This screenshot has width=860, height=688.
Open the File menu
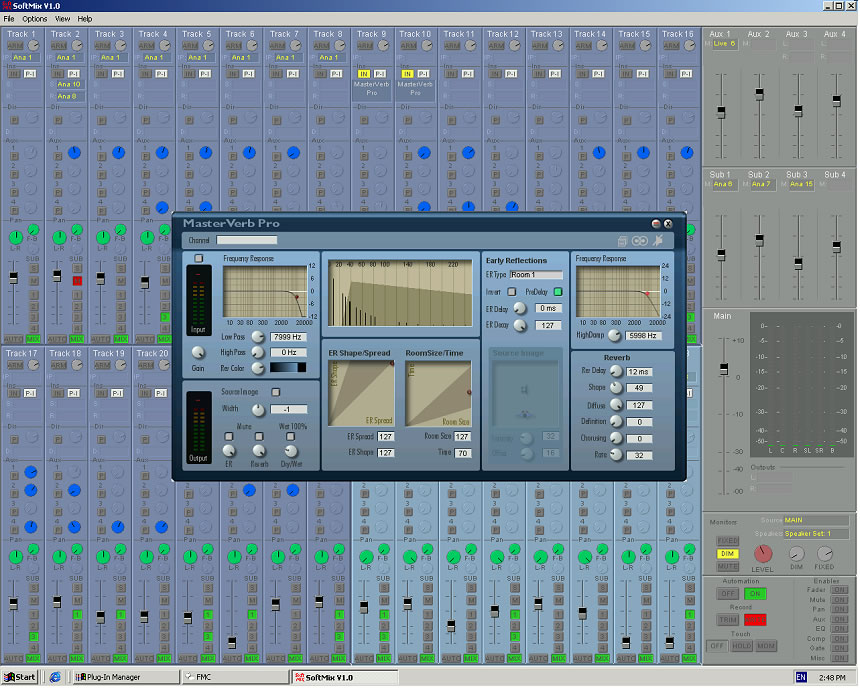click(x=9, y=19)
